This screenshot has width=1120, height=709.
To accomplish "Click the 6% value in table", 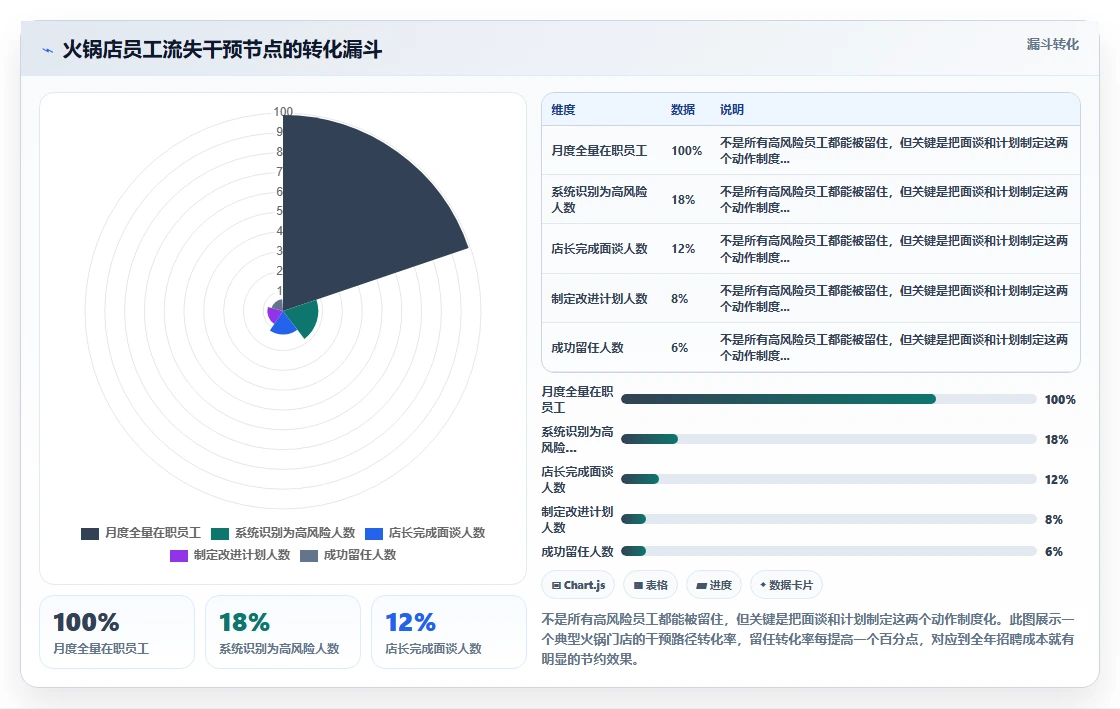I will coord(679,348).
